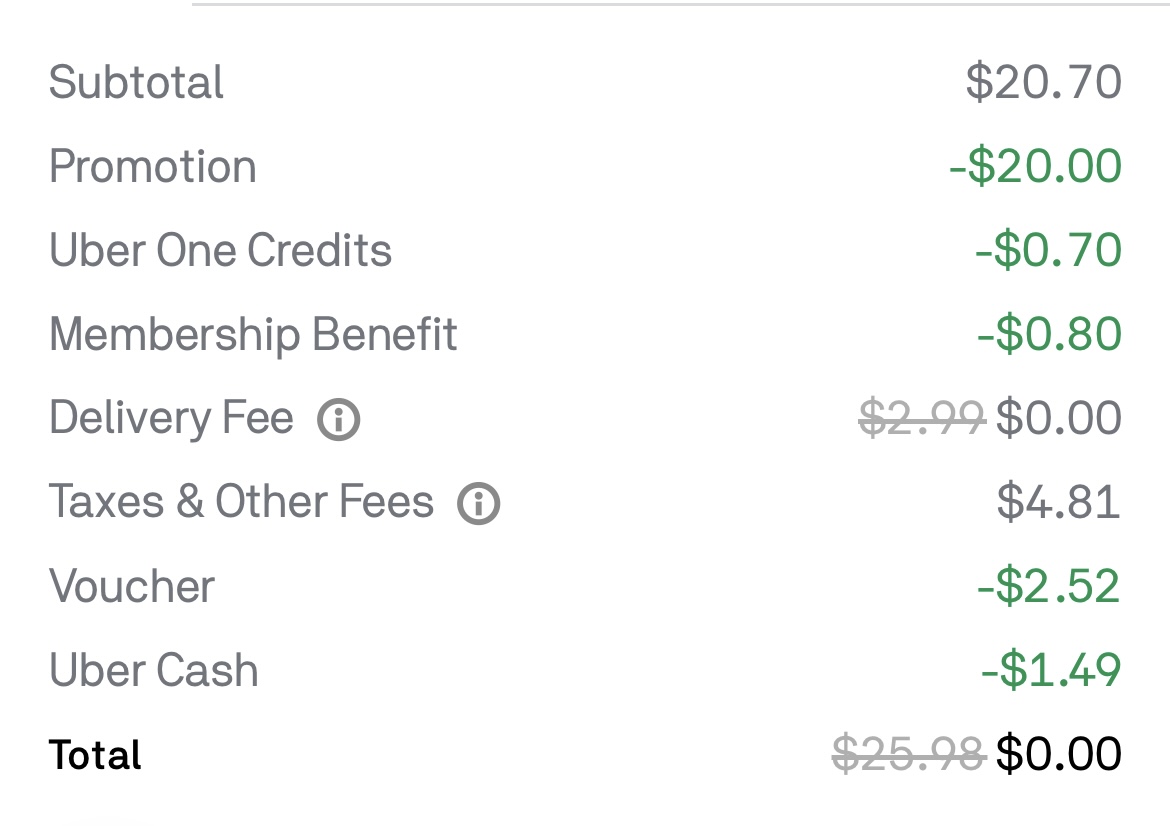1170x826 pixels.
Task: Click the -$20.00 promotion discount
Action: (1035, 166)
